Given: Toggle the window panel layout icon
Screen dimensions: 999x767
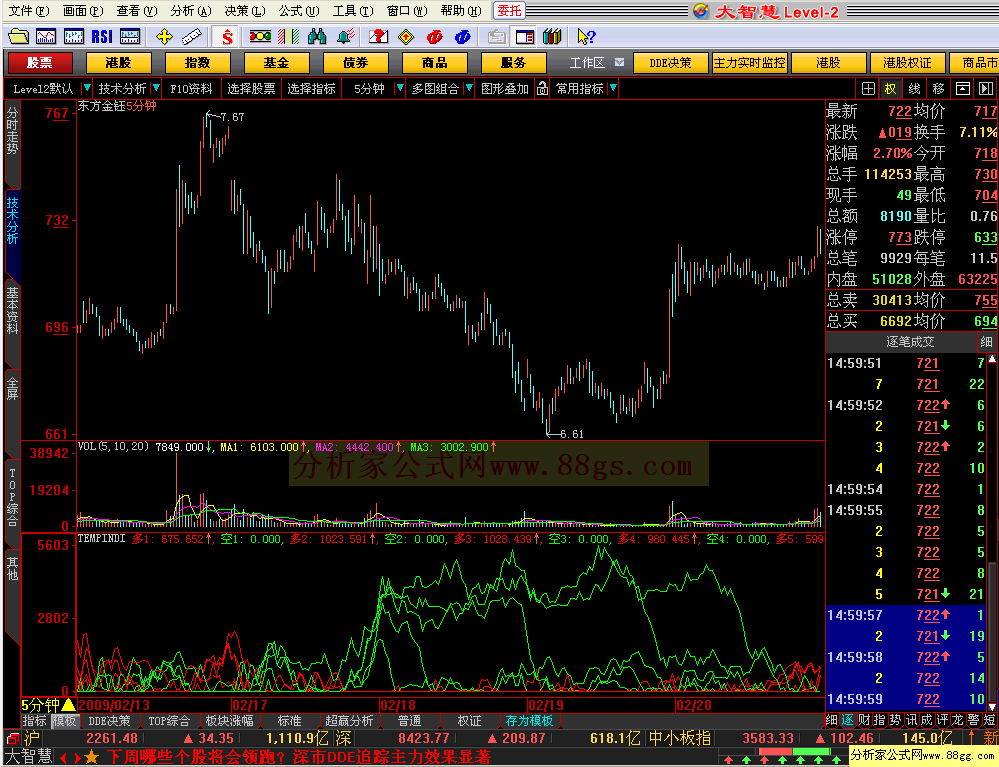Looking at the screenshot, I should 525,36.
